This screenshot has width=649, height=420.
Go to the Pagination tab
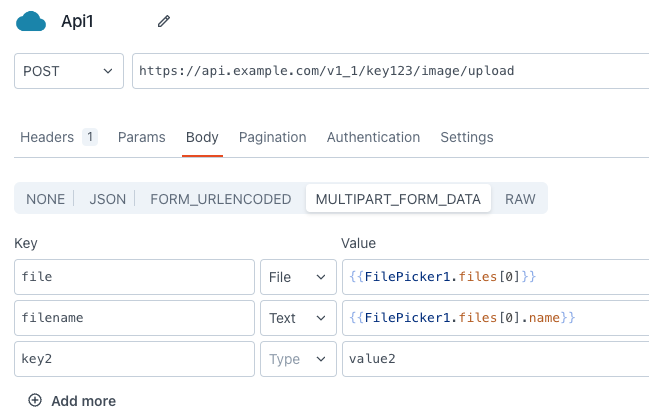point(272,137)
